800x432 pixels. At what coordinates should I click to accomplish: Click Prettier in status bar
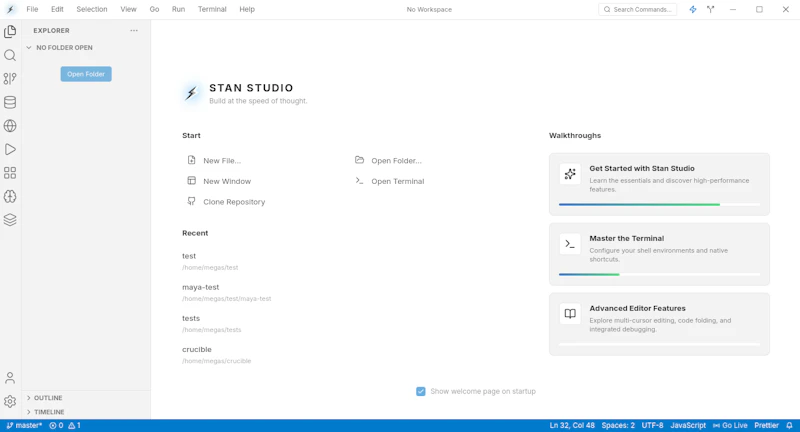point(766,425)
